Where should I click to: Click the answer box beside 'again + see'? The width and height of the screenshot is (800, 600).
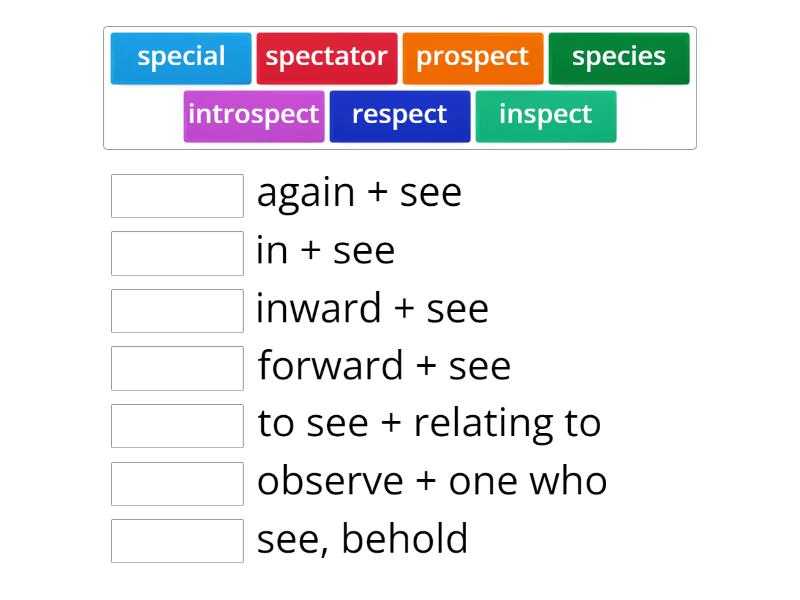(x=177, y=195)
